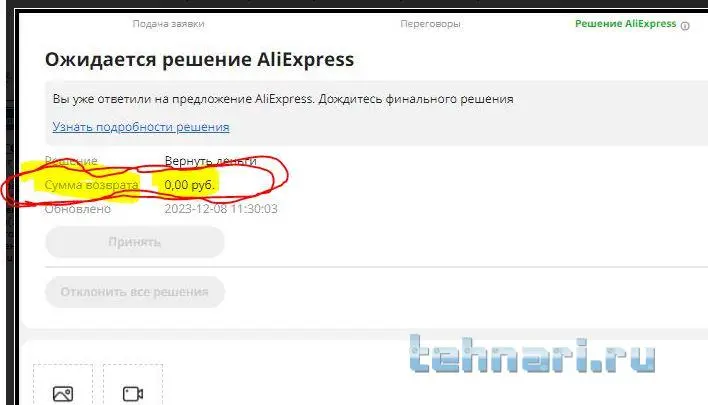Click the Дождитесь финального решения notice text

point(416,99)
